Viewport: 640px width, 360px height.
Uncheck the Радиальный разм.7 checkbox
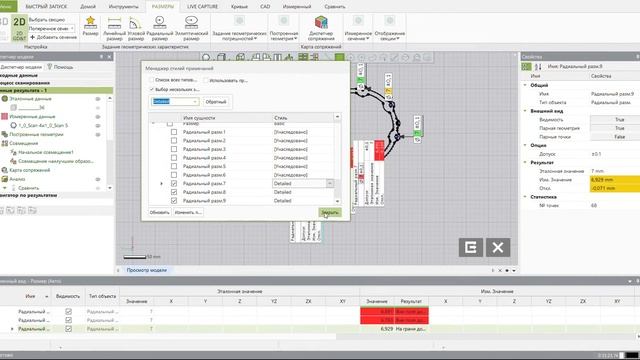point(174,184)
